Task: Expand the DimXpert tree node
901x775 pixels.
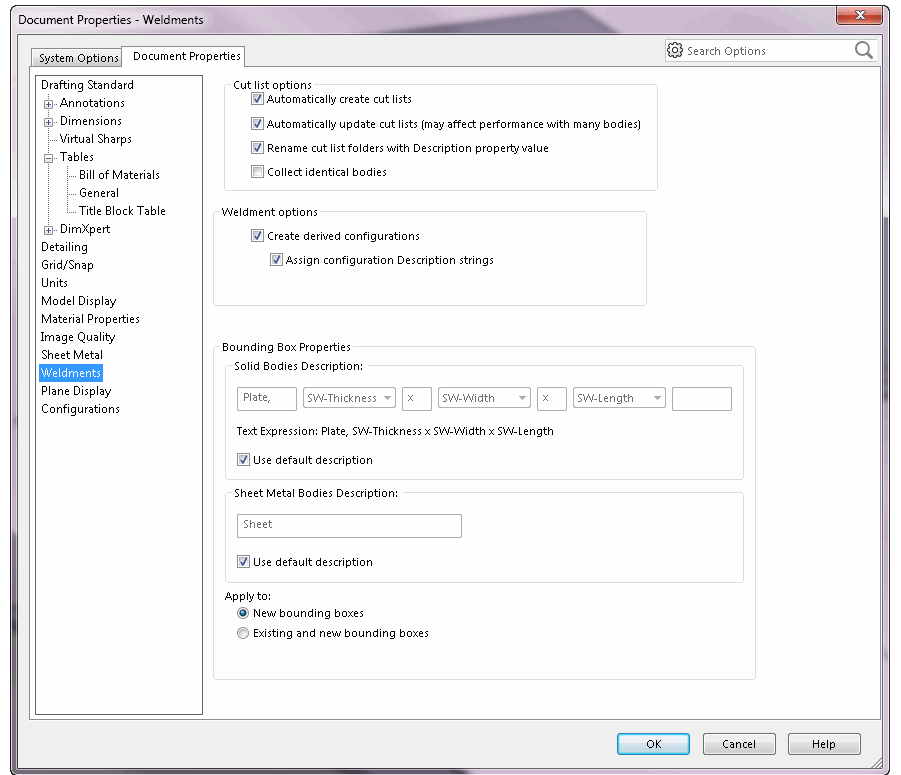Action: point(49,230)
